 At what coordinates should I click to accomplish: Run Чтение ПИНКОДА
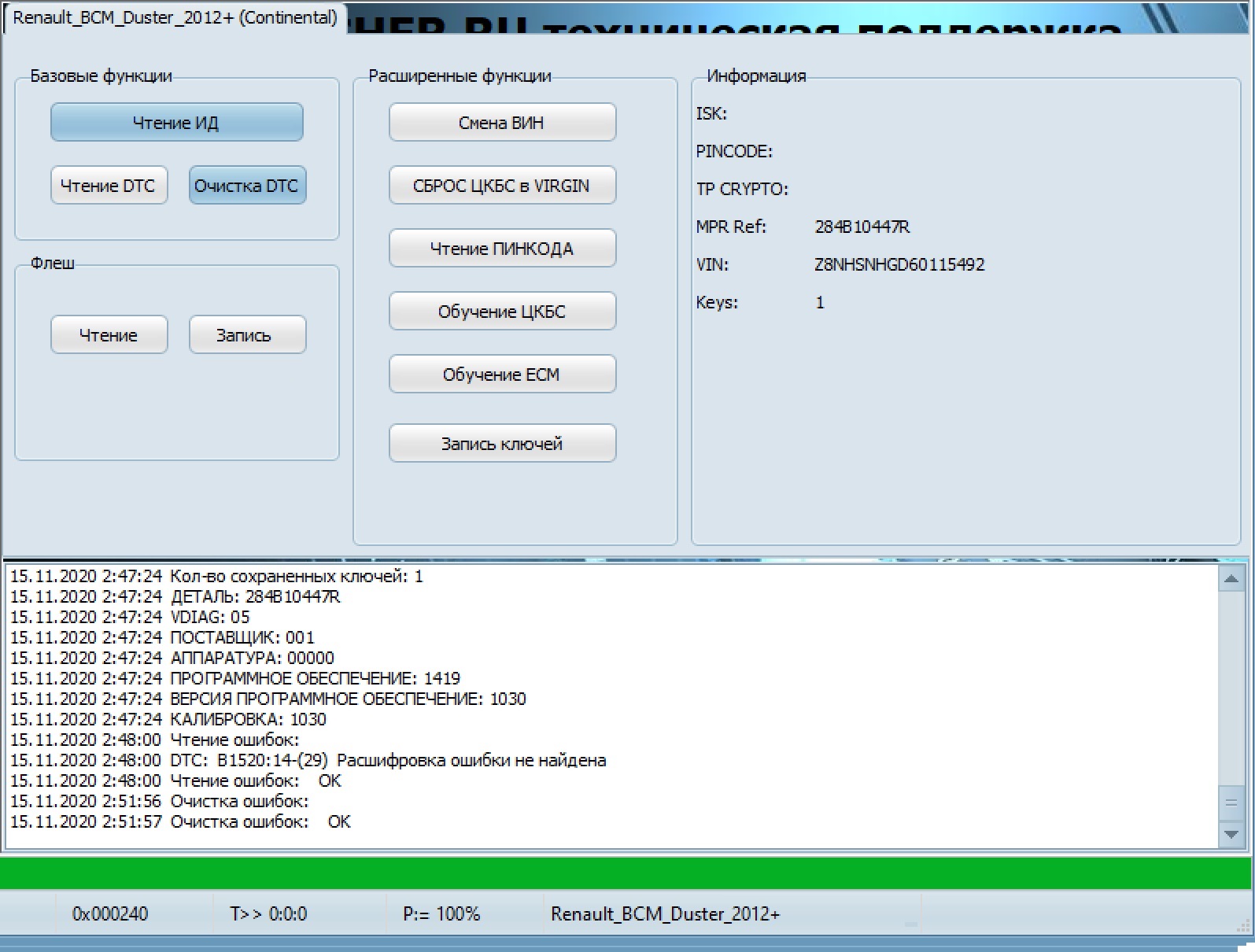coord(502,249)
